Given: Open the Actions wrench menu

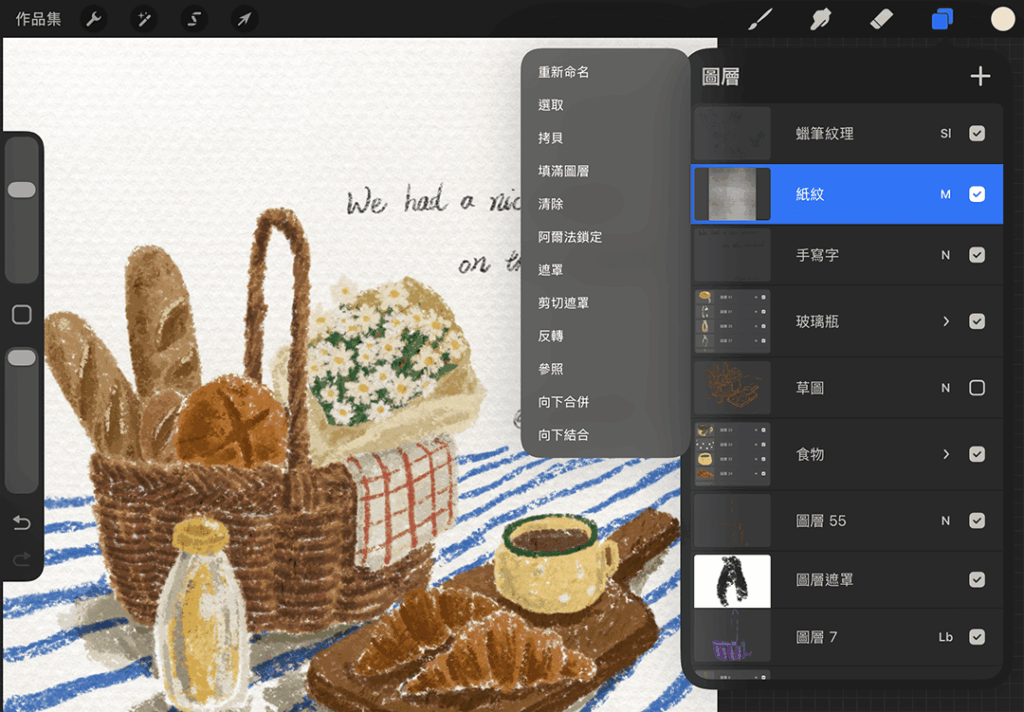Looking at the screenshot, I should pos(93,19).
